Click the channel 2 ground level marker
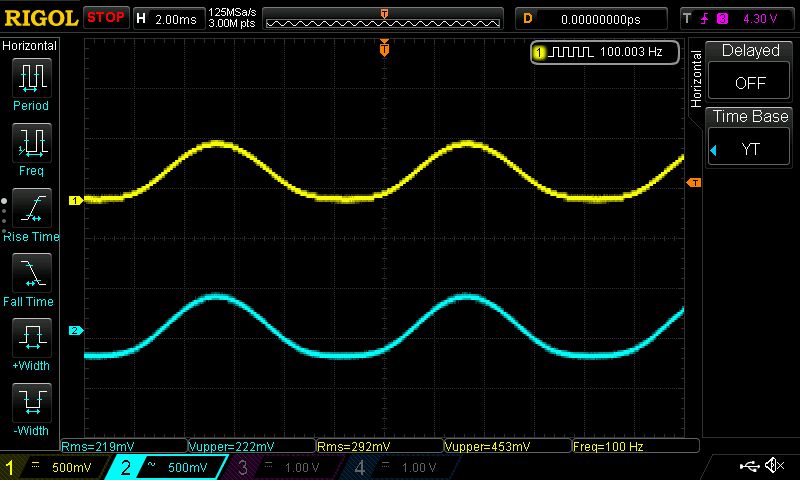This screenshot has height=480, width=800. 76,331
